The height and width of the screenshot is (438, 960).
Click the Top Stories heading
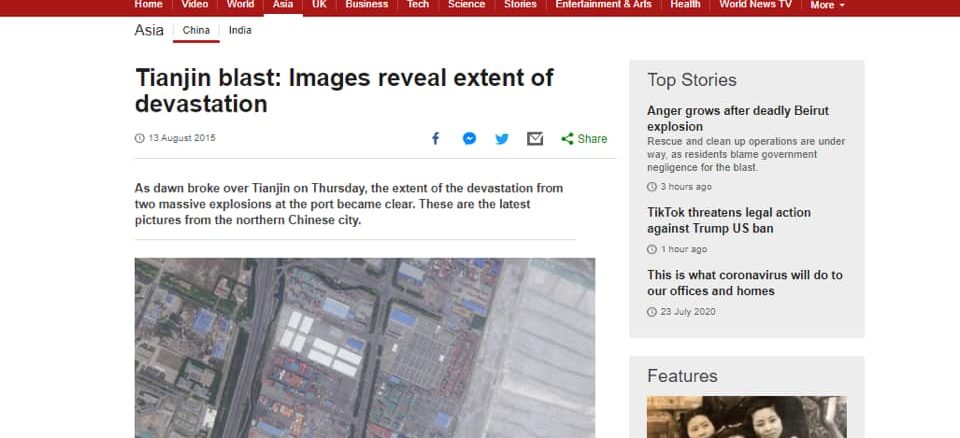click(x=692, y=80)
